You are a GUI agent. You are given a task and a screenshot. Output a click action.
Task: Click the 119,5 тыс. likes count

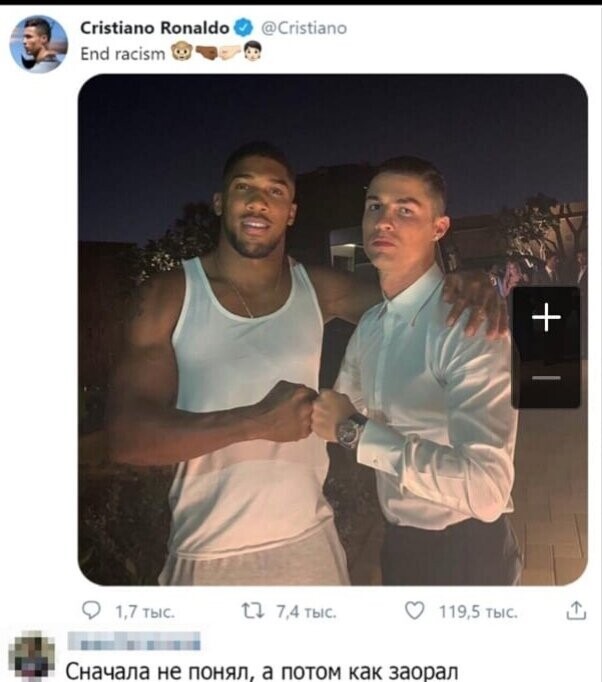point(478,612)
